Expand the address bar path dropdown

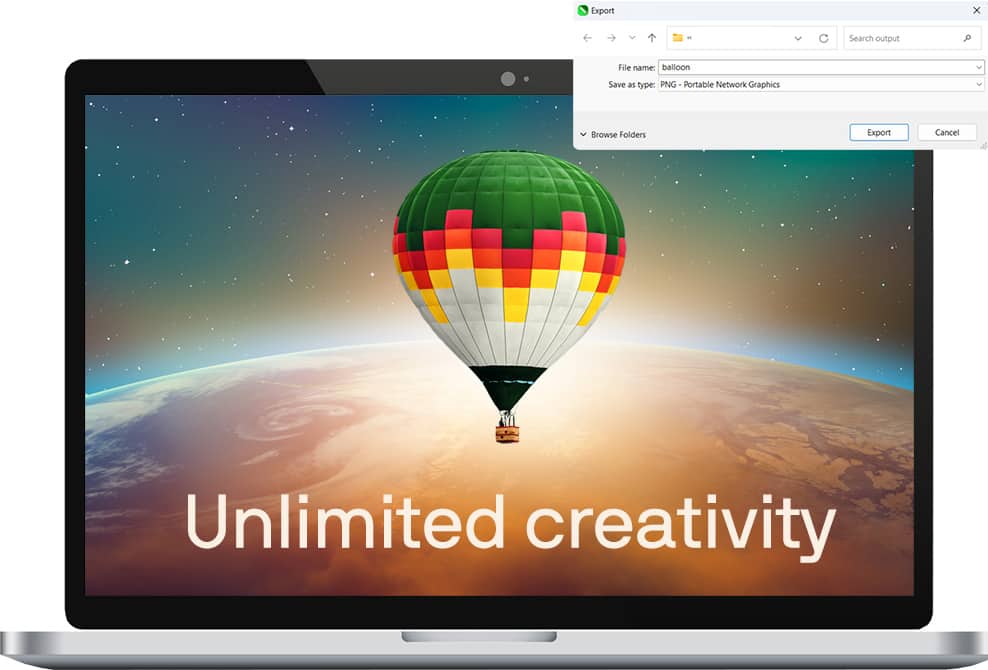click(x=798, y=38)
